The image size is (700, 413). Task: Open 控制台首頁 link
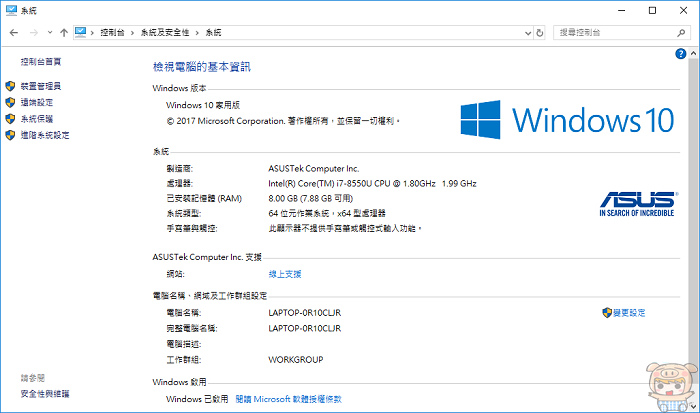pyautogui.click(x=41, y=62)
